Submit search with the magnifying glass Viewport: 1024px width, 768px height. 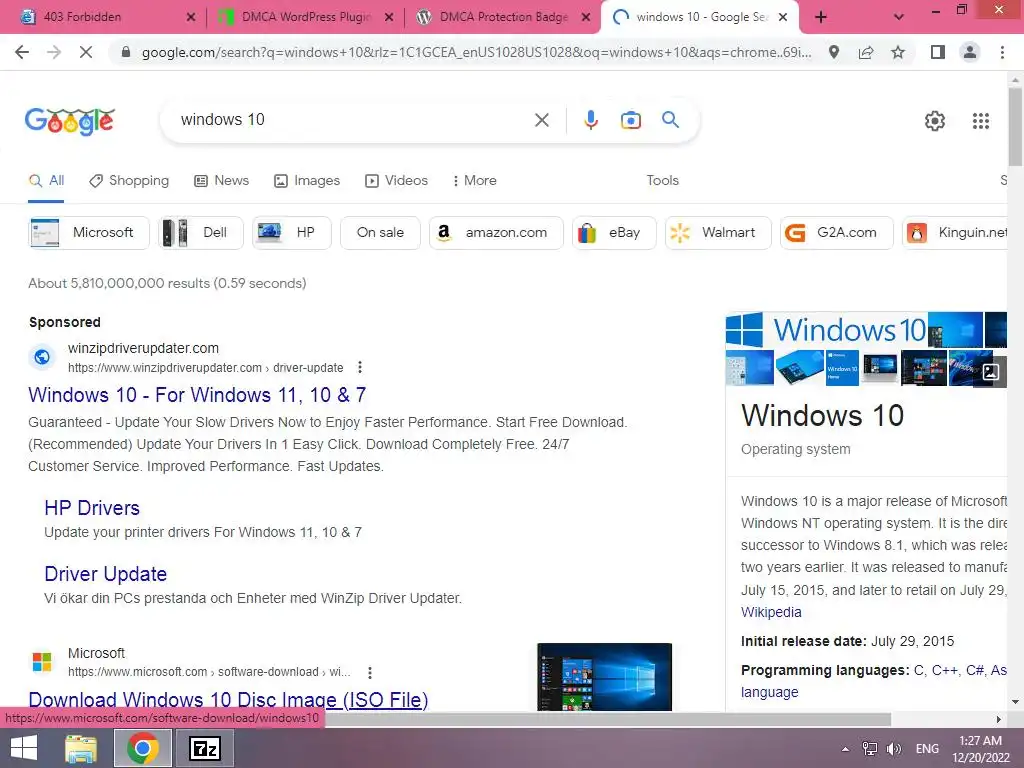pos(670,120)
